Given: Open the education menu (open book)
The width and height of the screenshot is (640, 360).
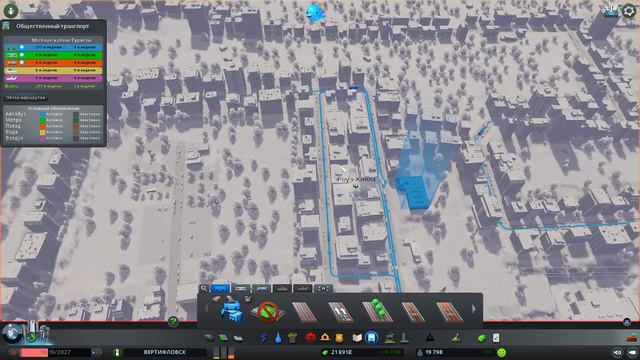Looking at the screenshot, I should (x=357, y=338).
